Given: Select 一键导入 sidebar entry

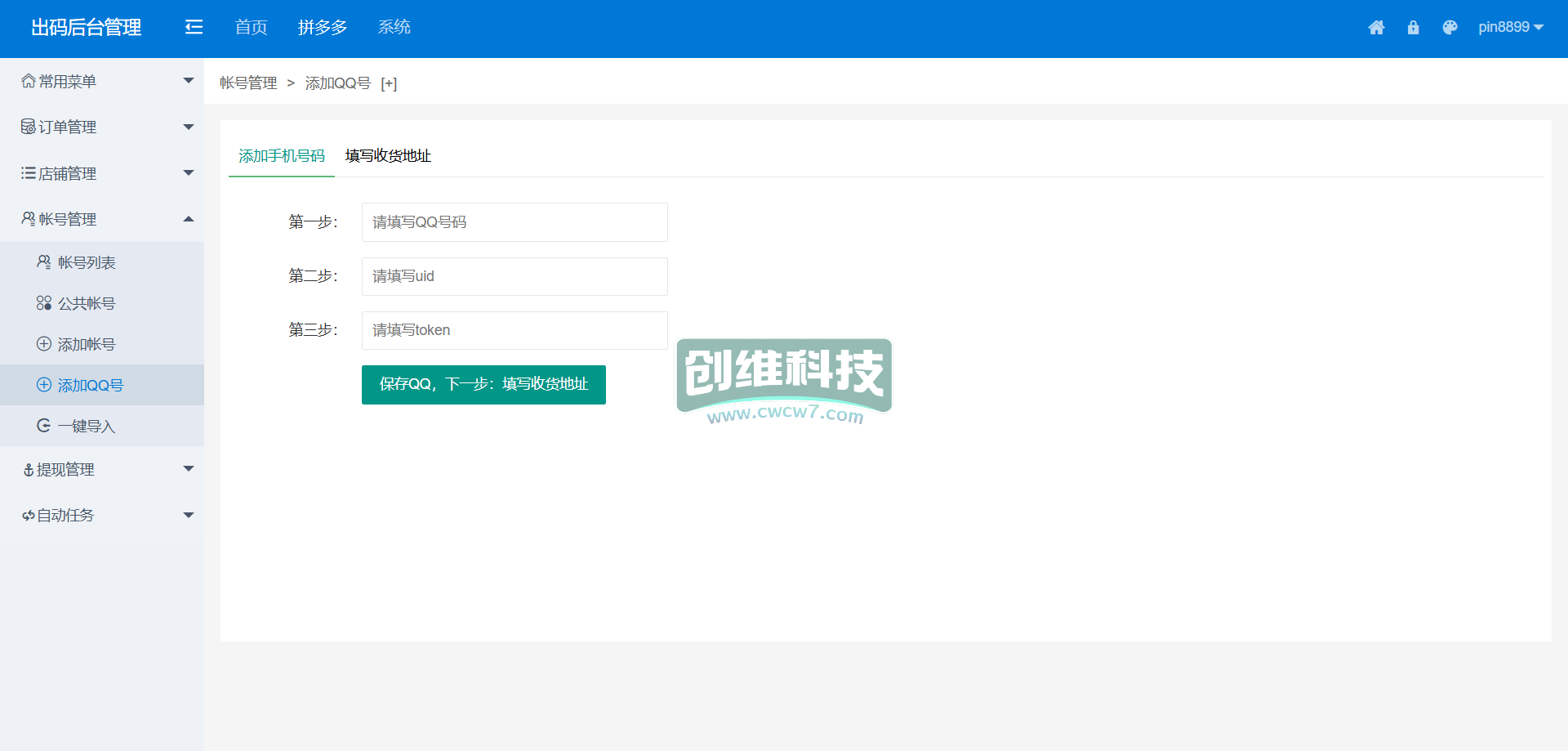Looking at the screenshot, I should pos(87,426).
